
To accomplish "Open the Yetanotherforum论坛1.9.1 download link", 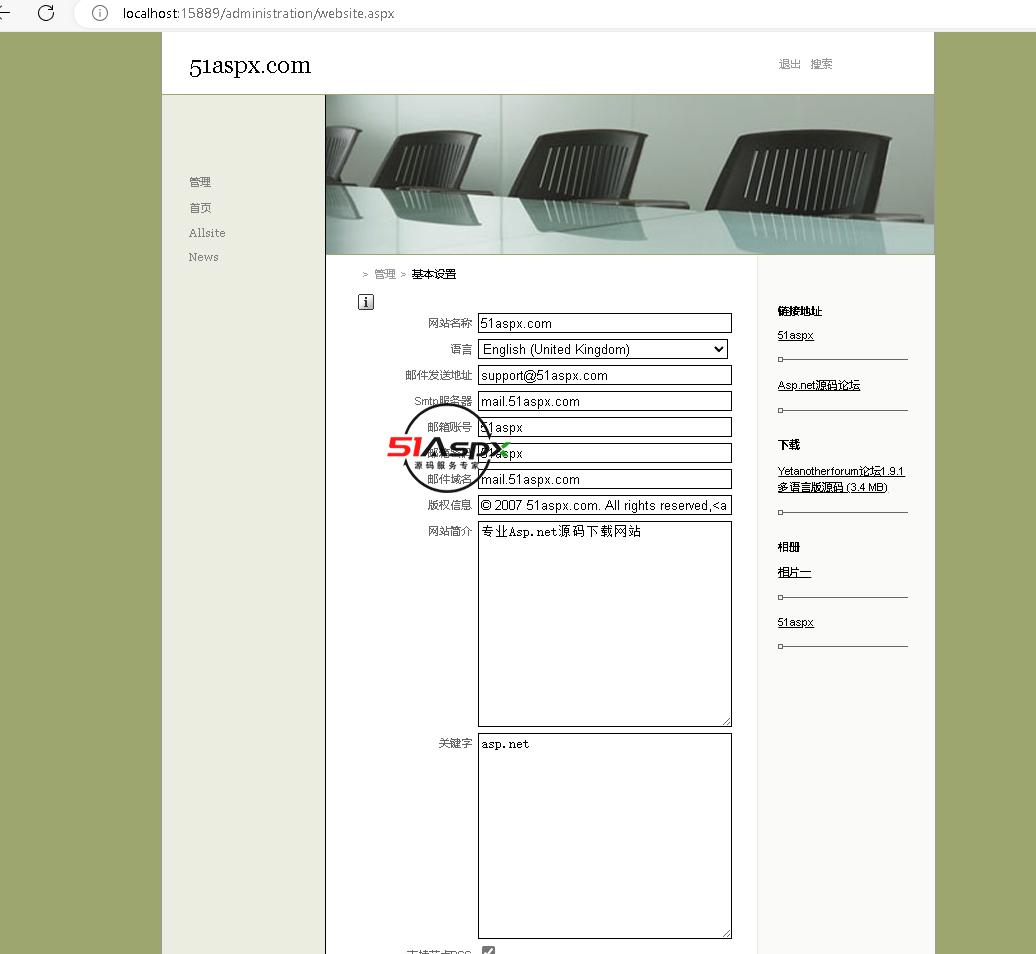I will coord(840,479).
